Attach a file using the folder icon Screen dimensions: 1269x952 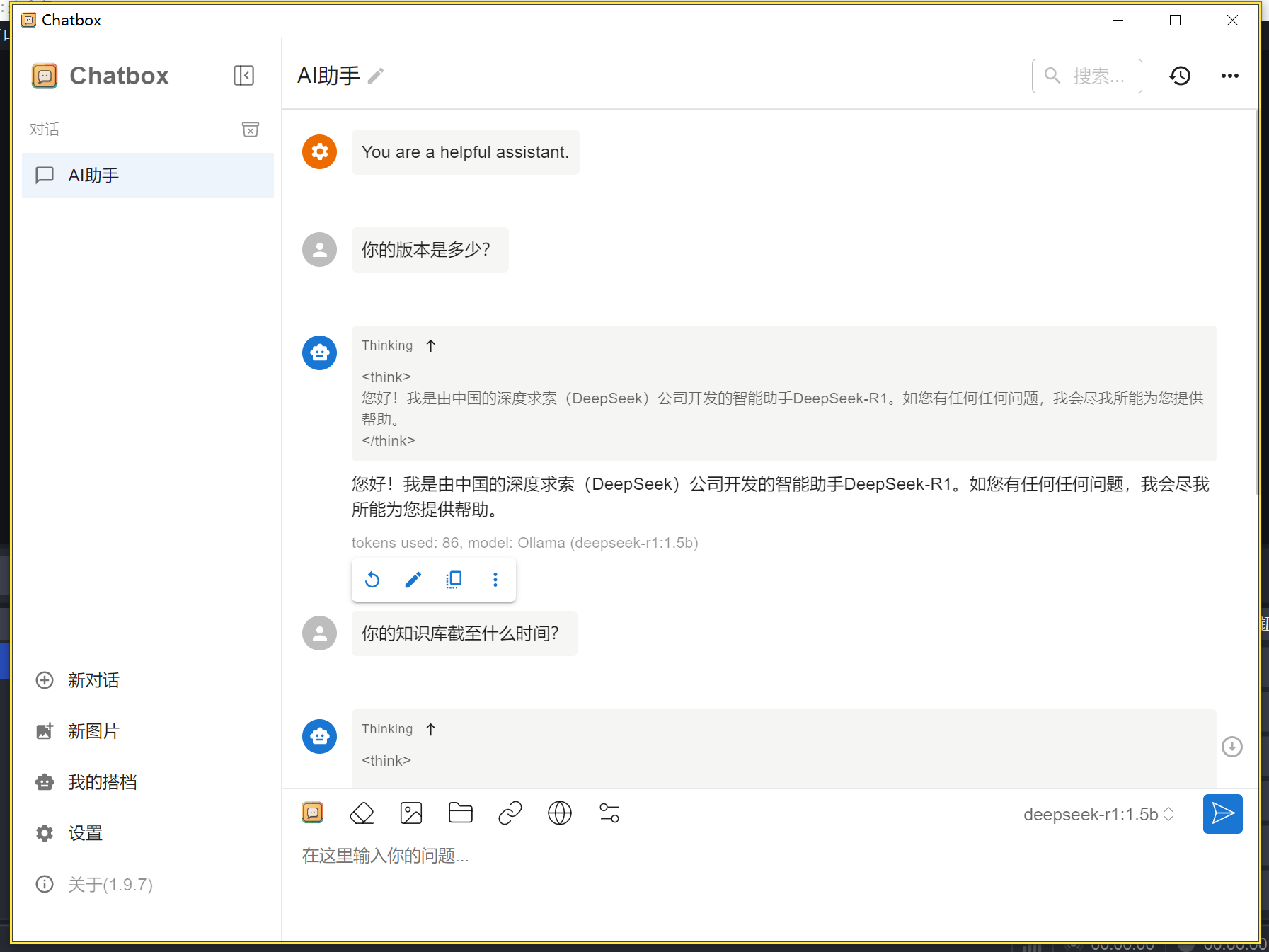[x=461, y=813]
